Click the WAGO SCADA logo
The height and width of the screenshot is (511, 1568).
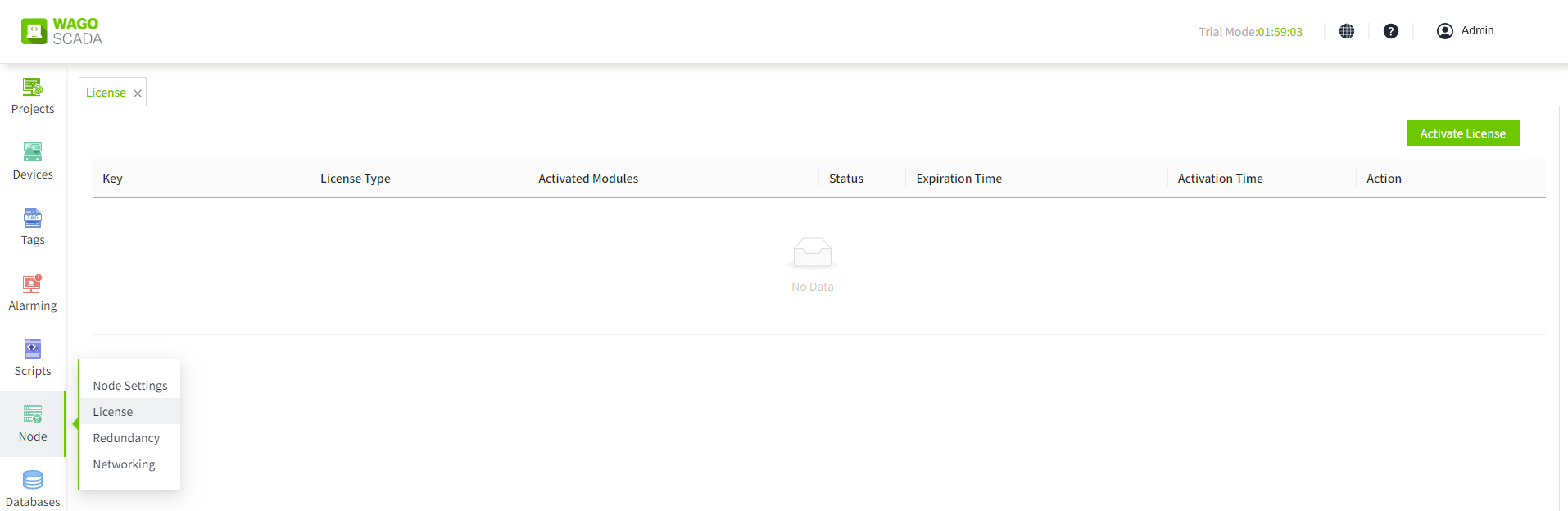(62, 31)
